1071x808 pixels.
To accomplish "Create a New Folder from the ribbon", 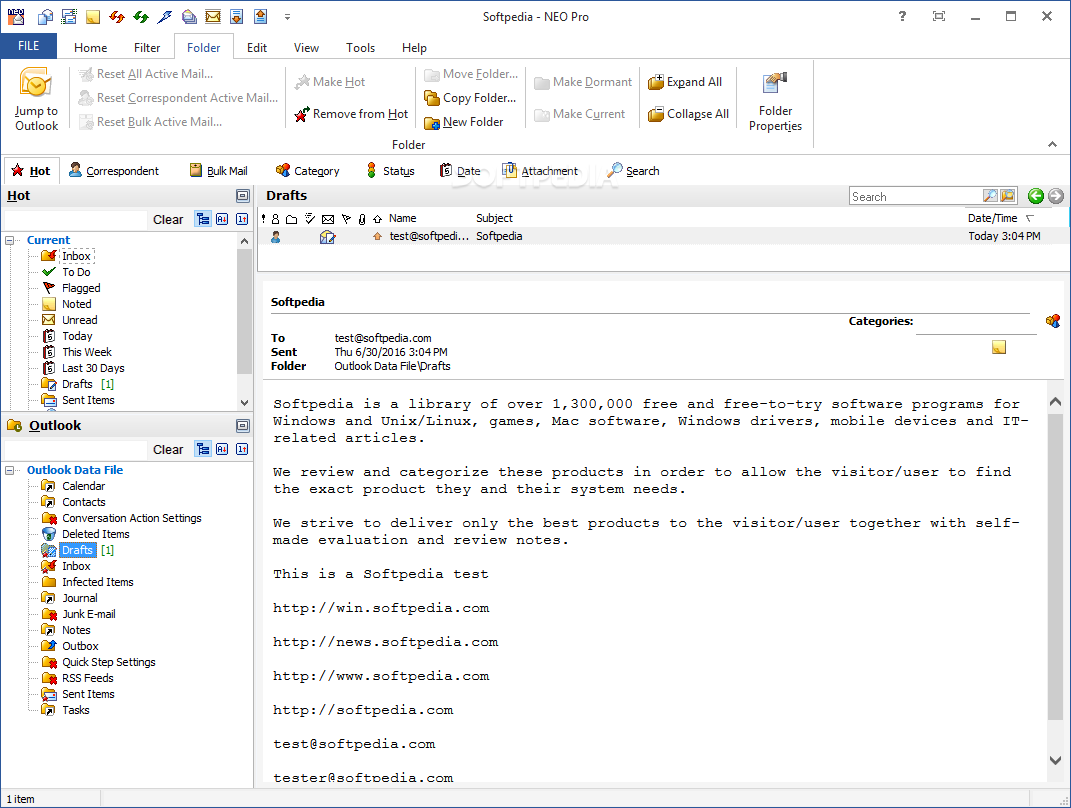I will (464, 122).
